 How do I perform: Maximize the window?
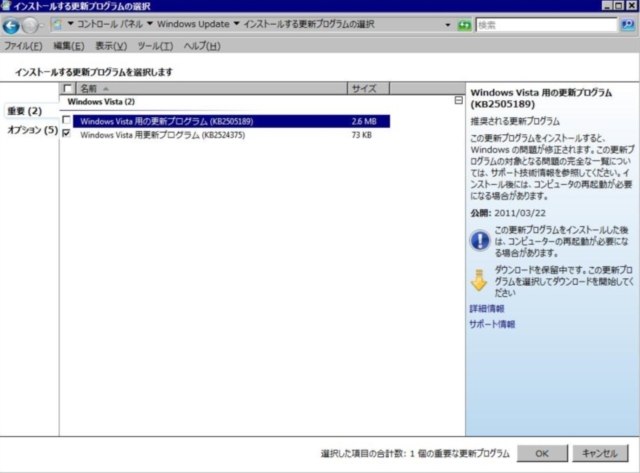pyautogui.click(x=619, y=5)
